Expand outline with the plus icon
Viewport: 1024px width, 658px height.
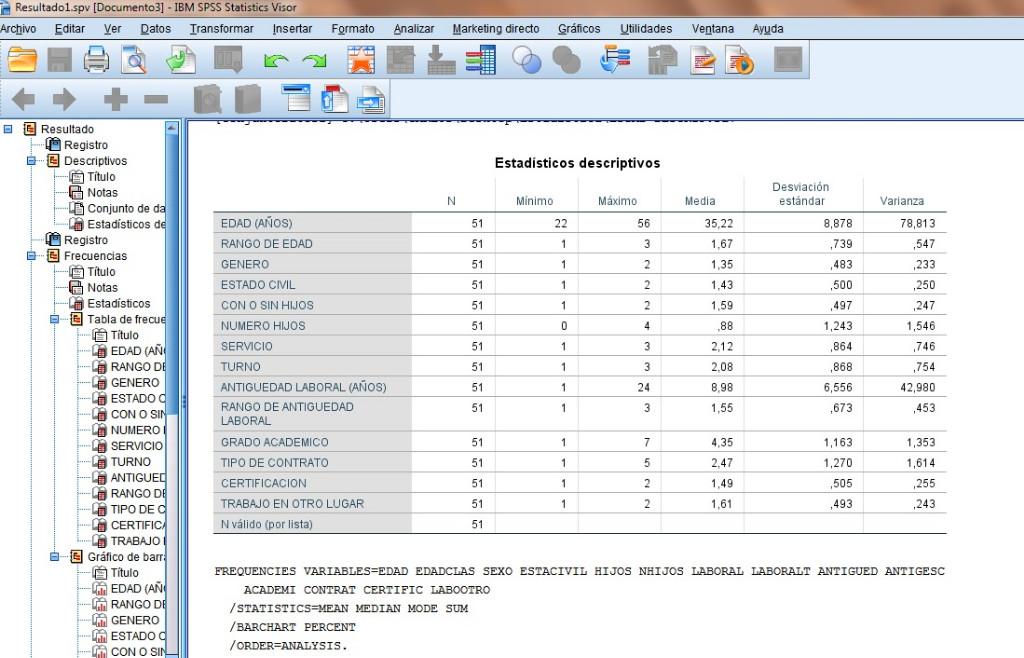coord(116,99)
